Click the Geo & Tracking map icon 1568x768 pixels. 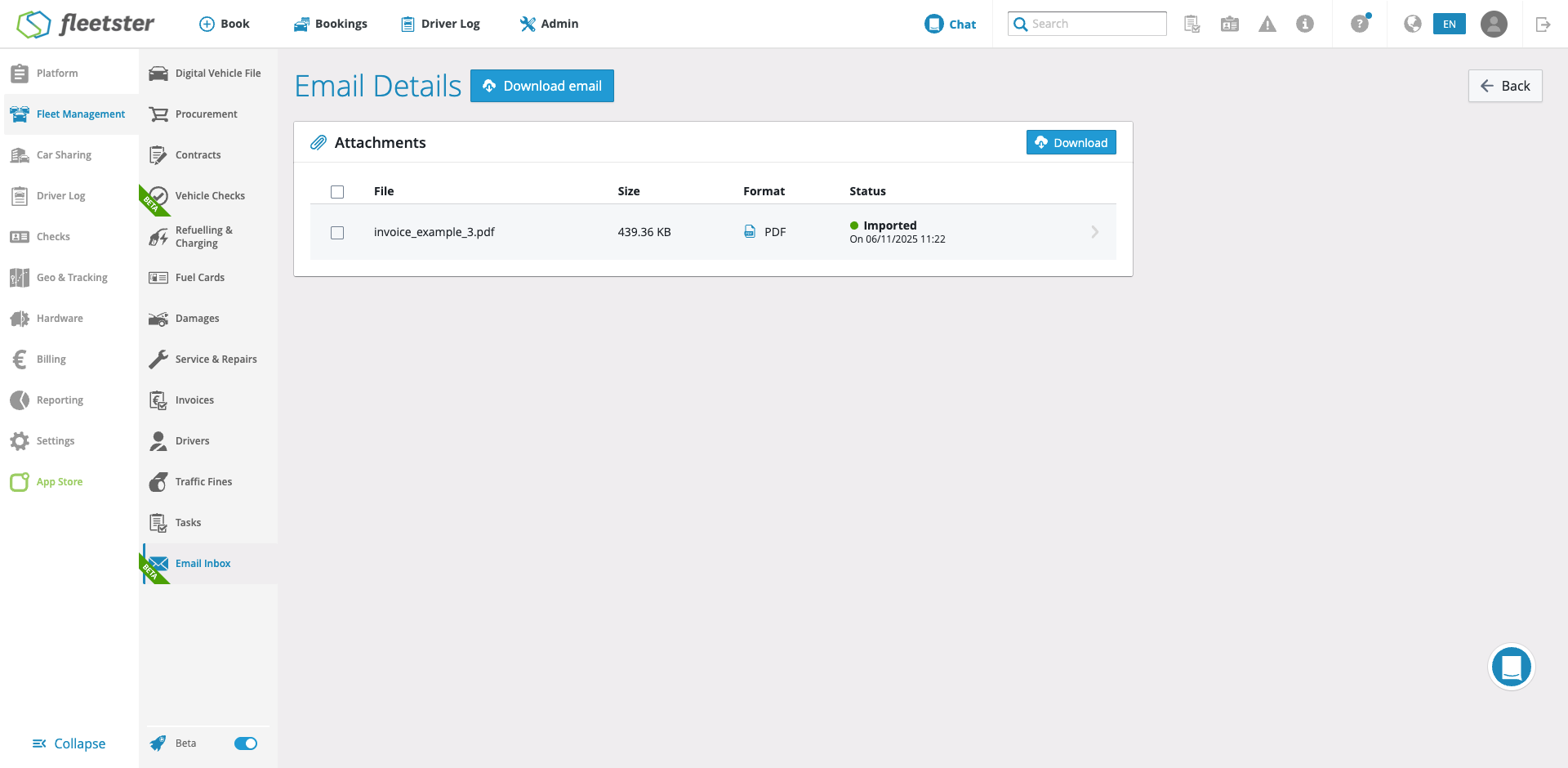[20, 278]
